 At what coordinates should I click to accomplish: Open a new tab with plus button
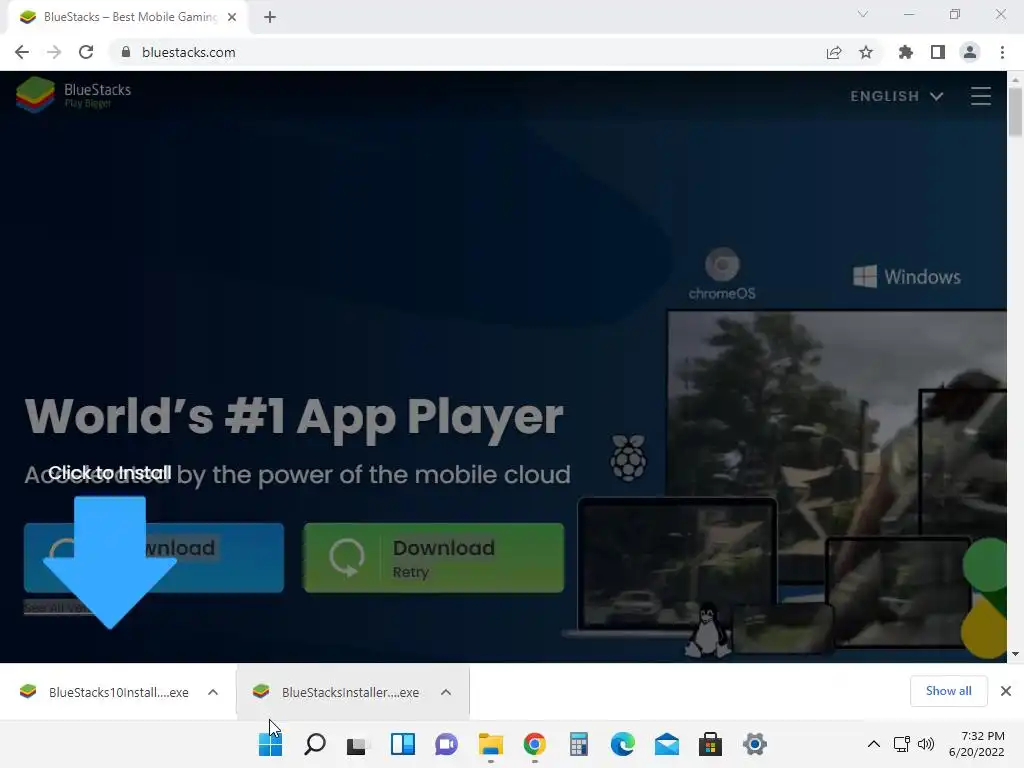270,17
